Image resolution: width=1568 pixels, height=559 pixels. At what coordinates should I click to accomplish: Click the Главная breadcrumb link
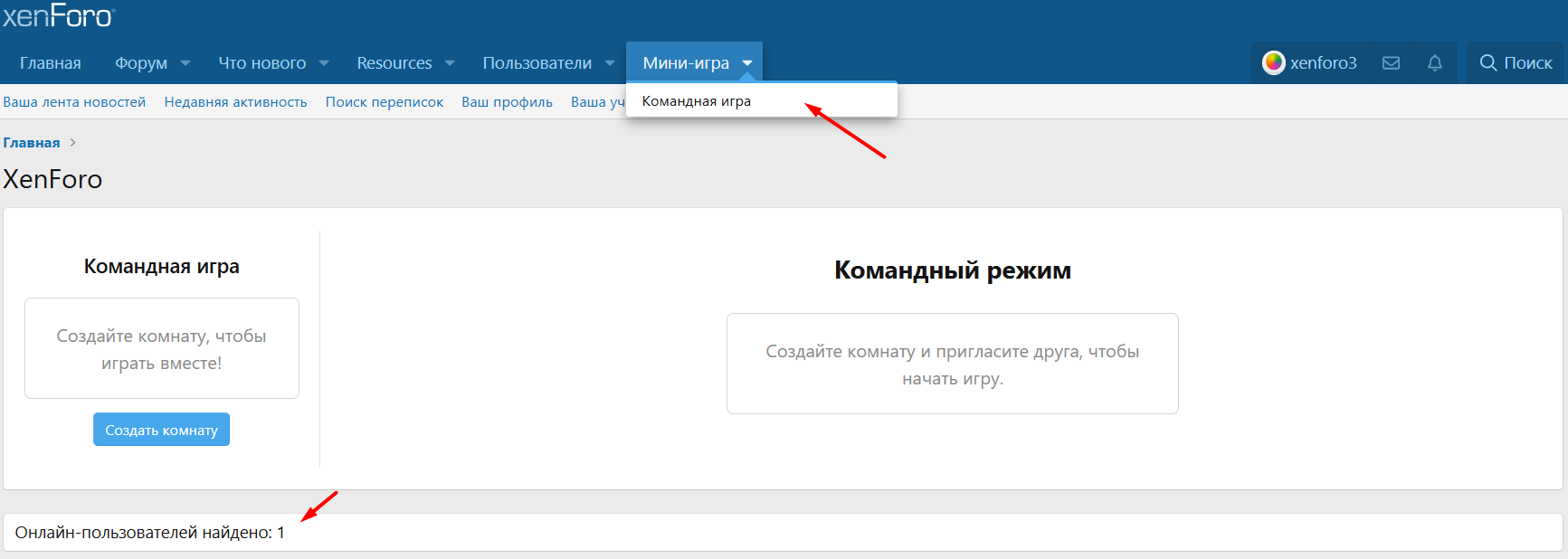click(x=32, y=143)
